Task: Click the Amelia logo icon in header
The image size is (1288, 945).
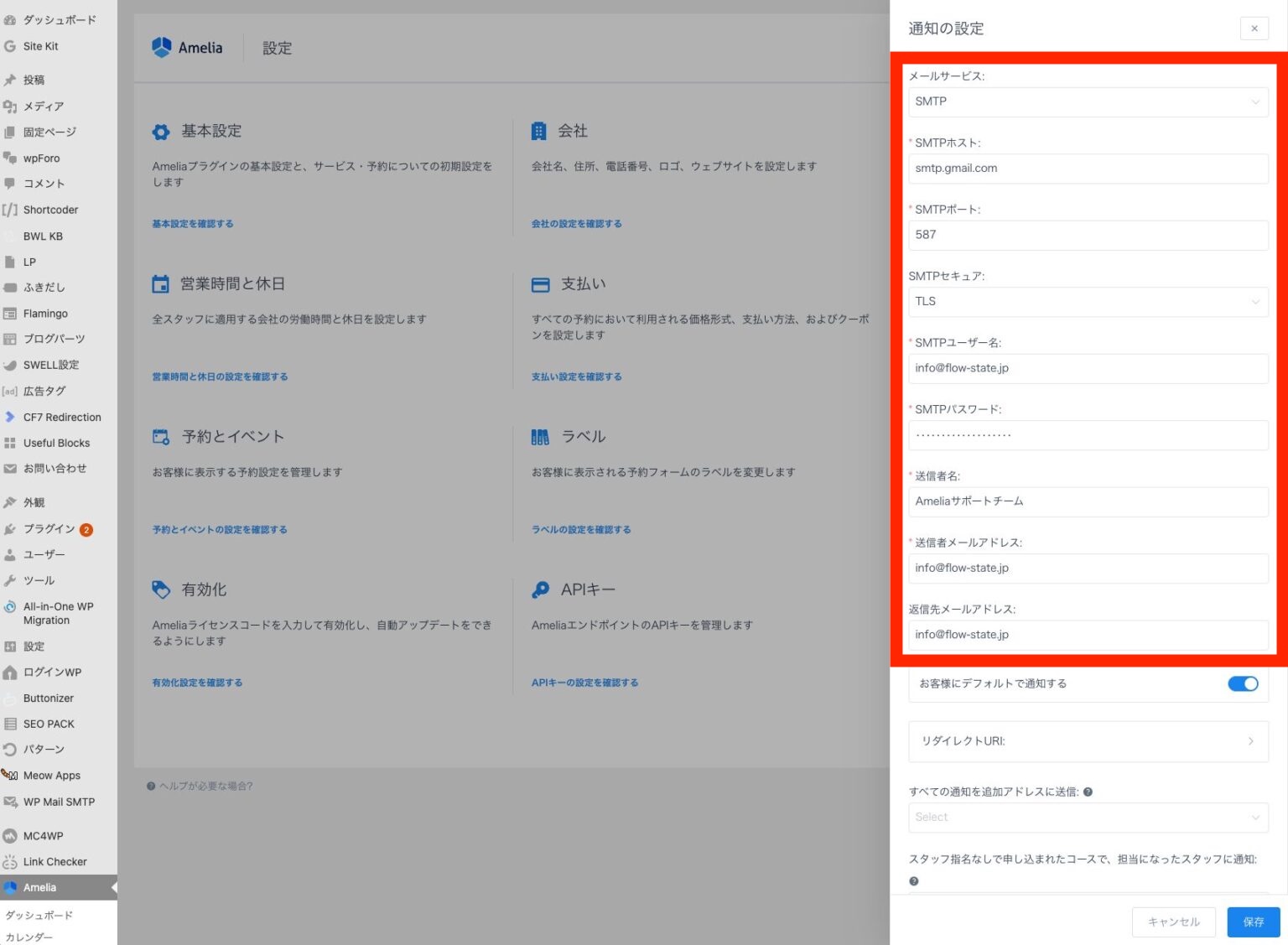Action: click(161, 47)
